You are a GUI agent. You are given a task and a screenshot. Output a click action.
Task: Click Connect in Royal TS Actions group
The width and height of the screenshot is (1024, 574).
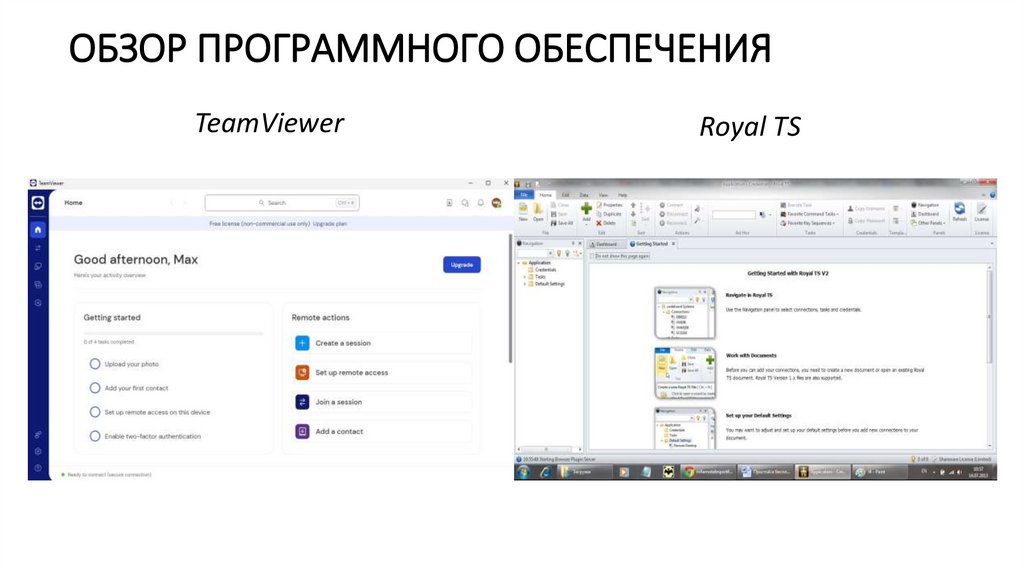coord(671,205)
